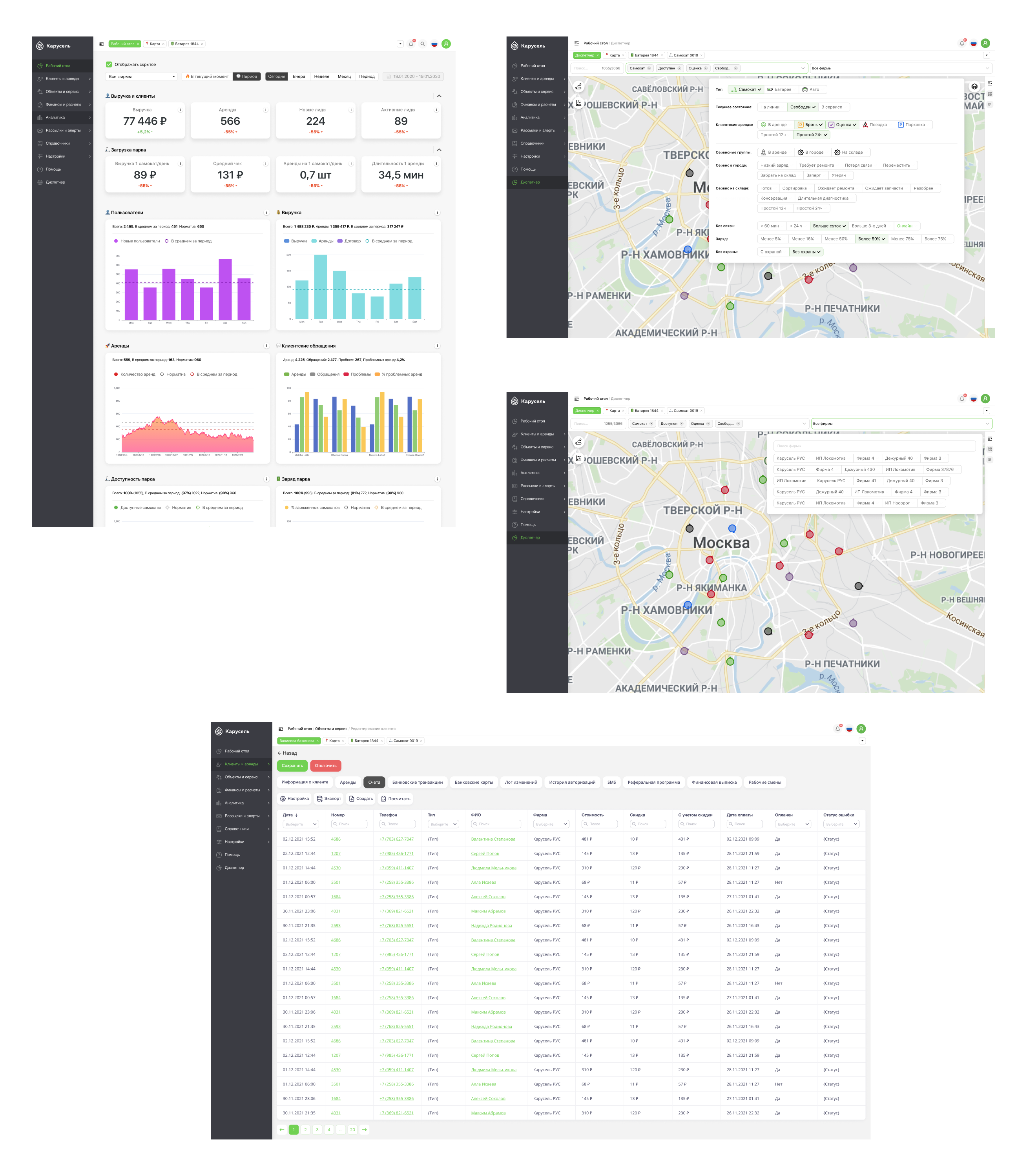
Task: Open info icon on Активные лиды card
Action: [x=437, y=109]
